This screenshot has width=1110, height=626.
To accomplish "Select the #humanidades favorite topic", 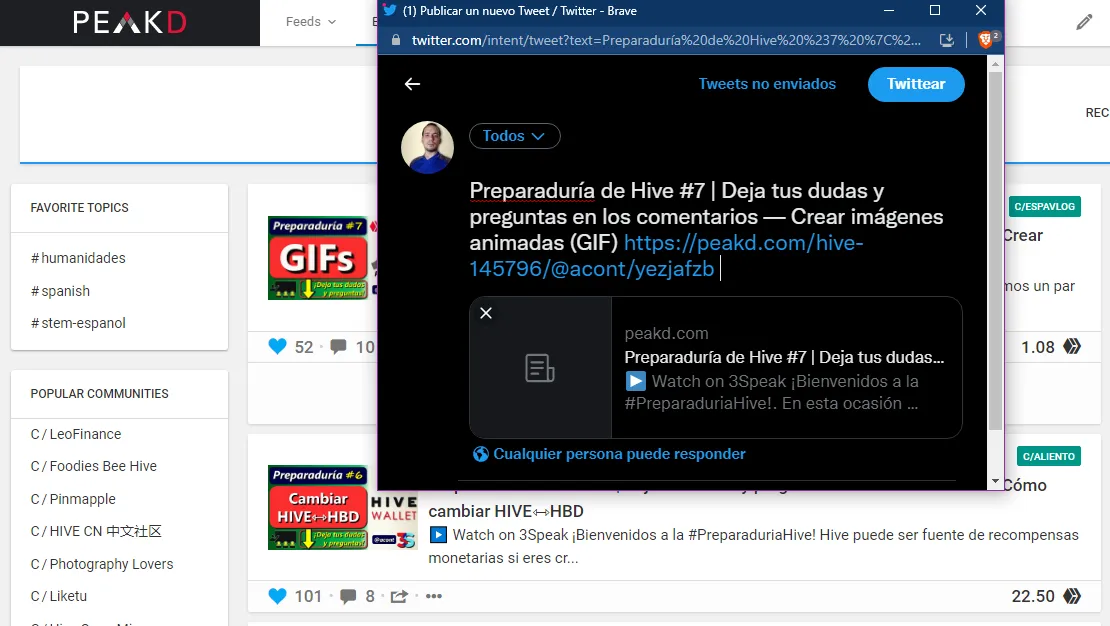I will pyautogui.click(x=78, y=258).
